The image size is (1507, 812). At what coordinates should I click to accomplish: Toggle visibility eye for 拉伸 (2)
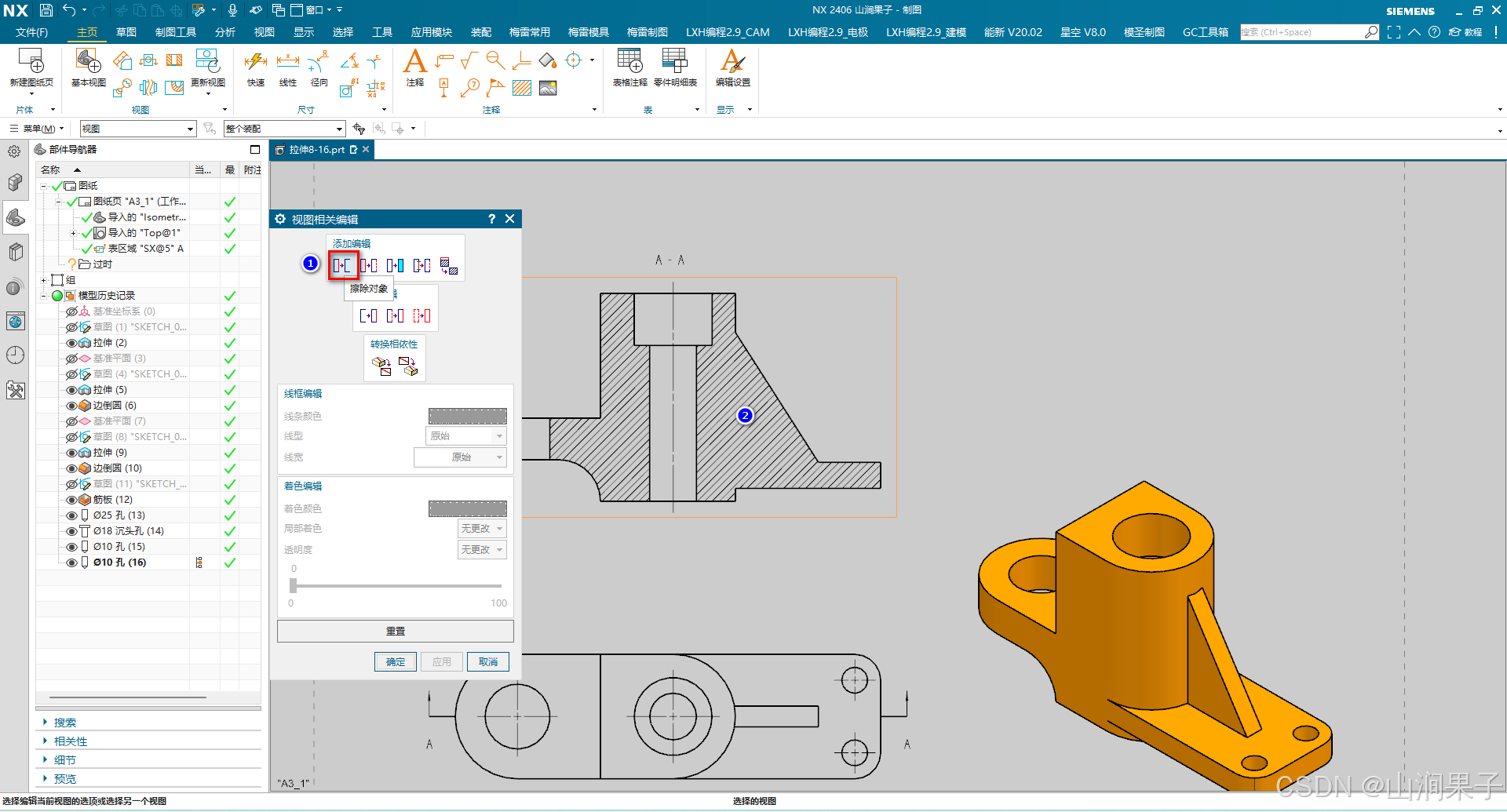coord(71,343)
